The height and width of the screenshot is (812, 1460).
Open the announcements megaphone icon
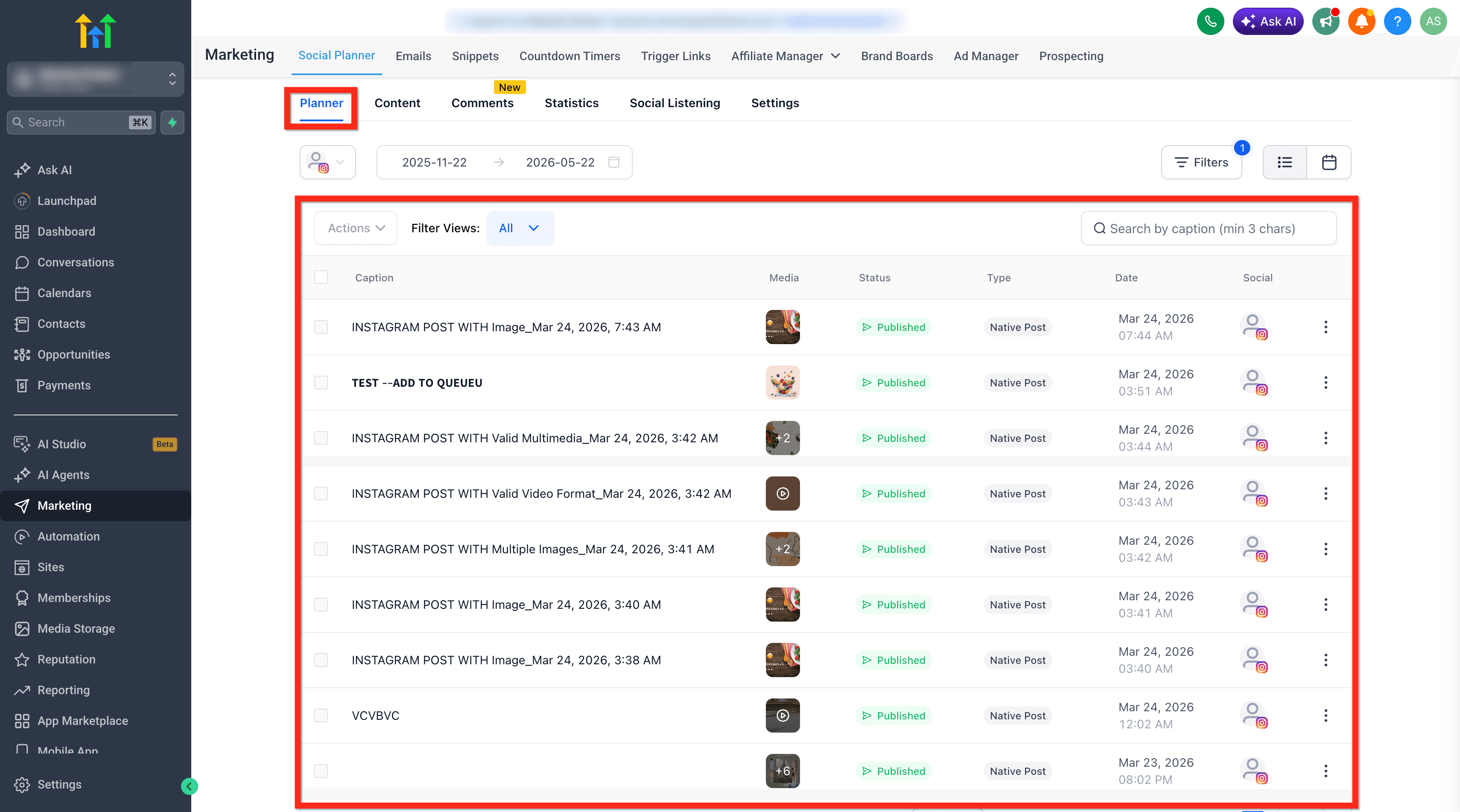(x=1326, y=21)
